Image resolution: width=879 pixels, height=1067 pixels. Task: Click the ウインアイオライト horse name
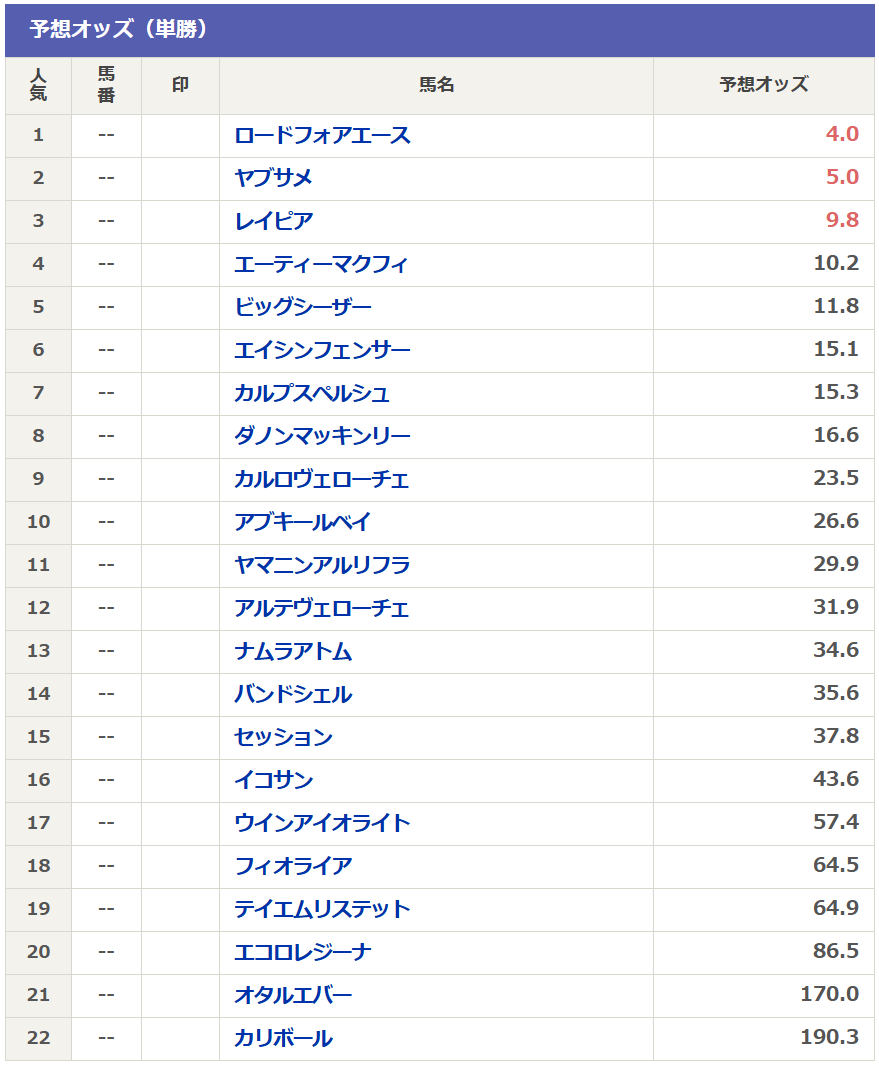point(322,823)
